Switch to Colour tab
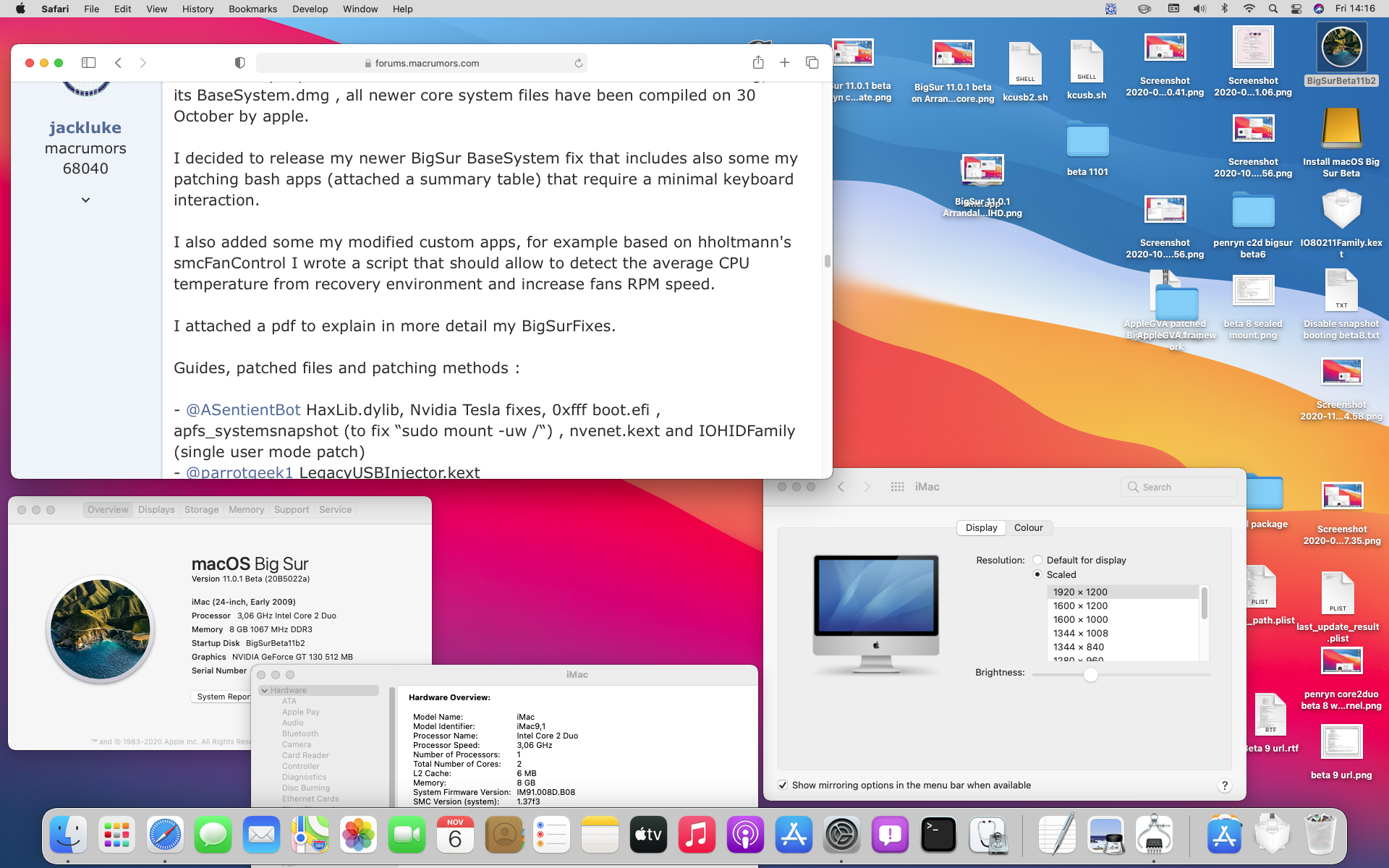The image size is (1389, 868). [x=1028, y=527]
